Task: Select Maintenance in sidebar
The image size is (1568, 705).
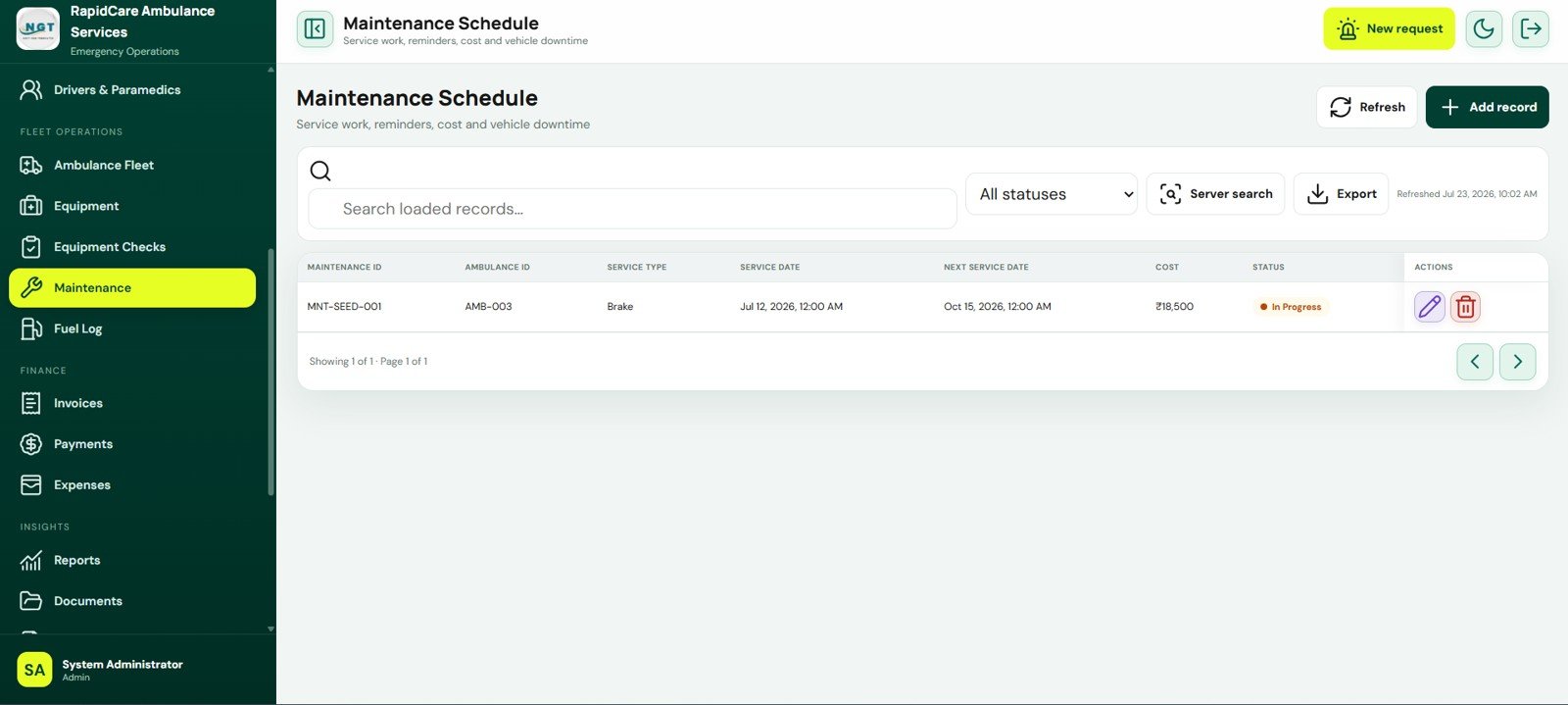Action: 132,288
